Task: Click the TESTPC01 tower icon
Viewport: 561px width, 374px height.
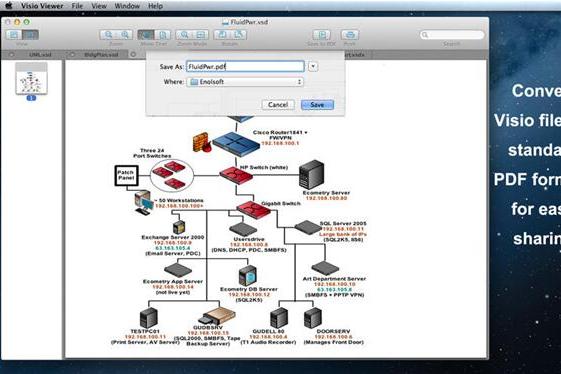Action: pyautogui.click(x=148, y=318)
